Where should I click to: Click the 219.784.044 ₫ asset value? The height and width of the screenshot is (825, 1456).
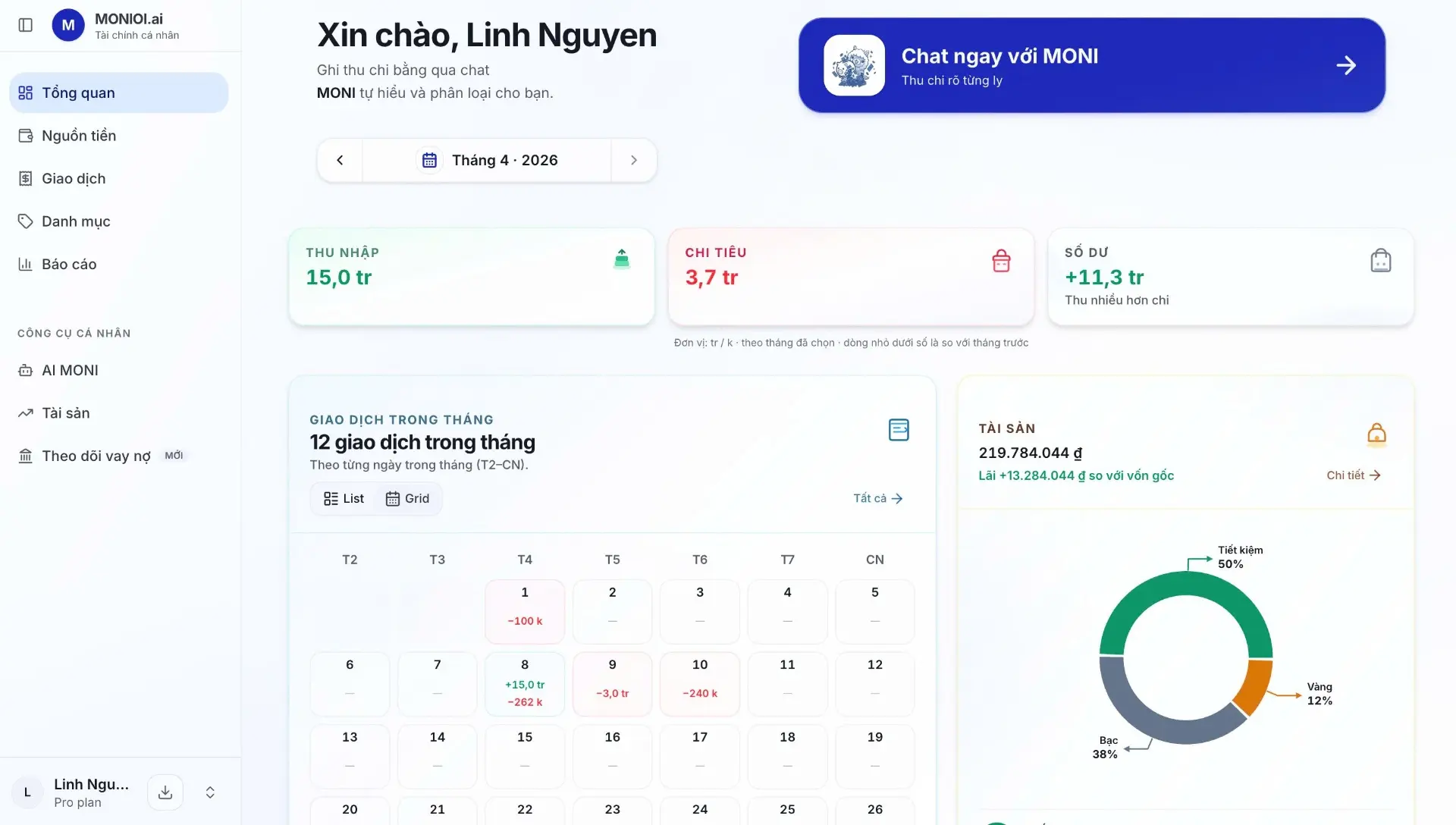[1031, 453]
